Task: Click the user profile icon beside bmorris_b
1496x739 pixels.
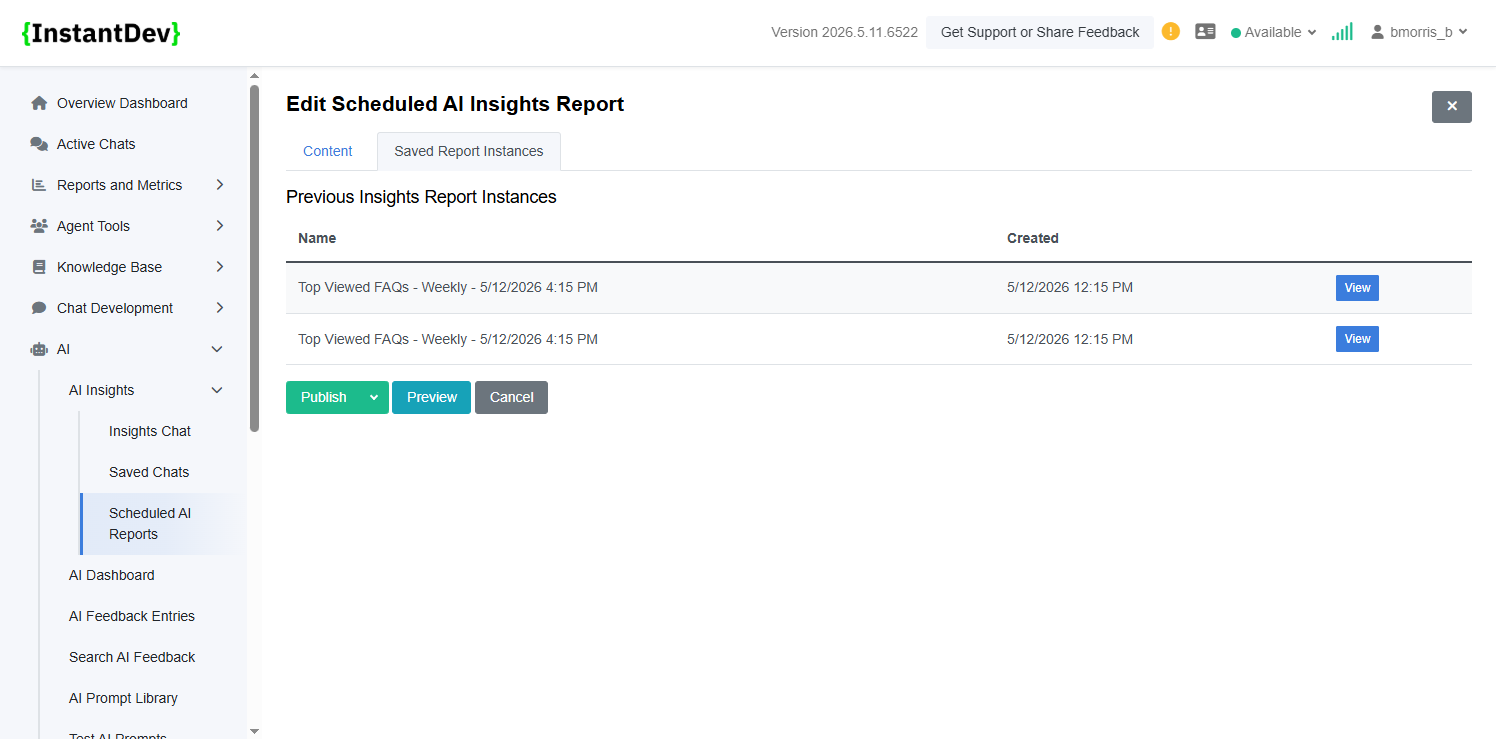Action: coord(1377,32)
